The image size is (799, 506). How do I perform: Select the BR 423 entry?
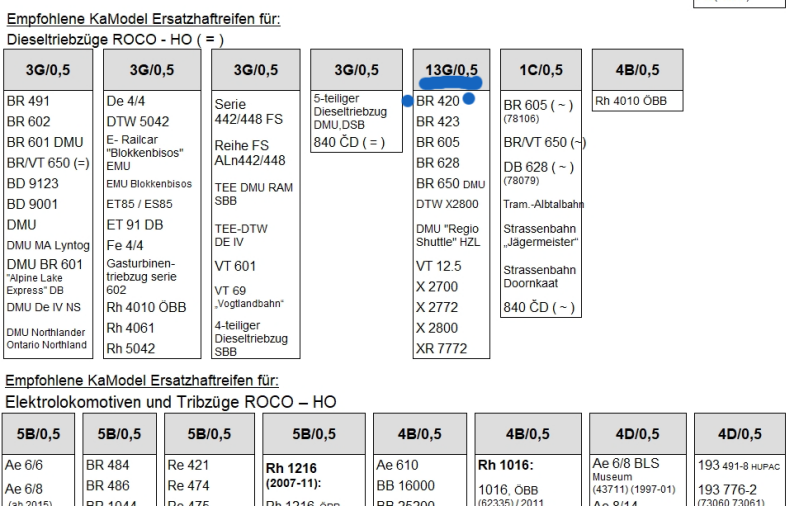[x=437, y=121]
